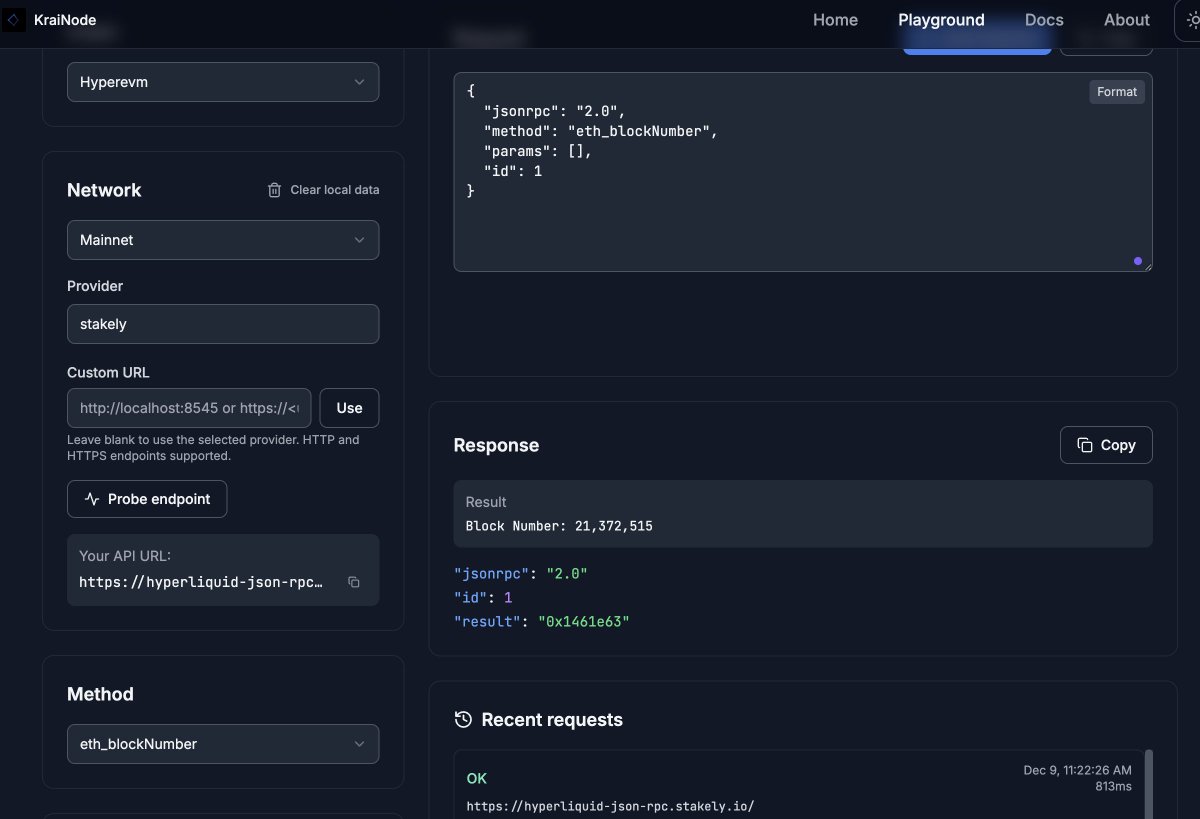Click the "jsonrpc": "2.0" response line
Viewport: 1200px width, 819px height.
pos(521,574)
